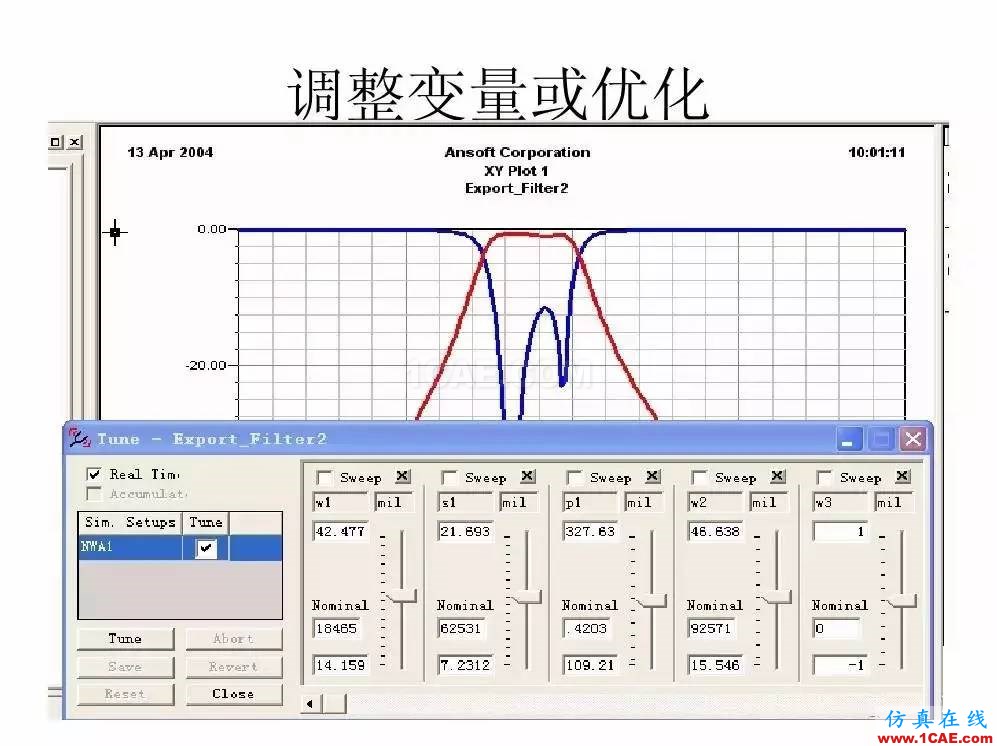Click the mil unit field for p1
Image resolution: width=997 pixels, height=746 pixels.
click(643, 502)
